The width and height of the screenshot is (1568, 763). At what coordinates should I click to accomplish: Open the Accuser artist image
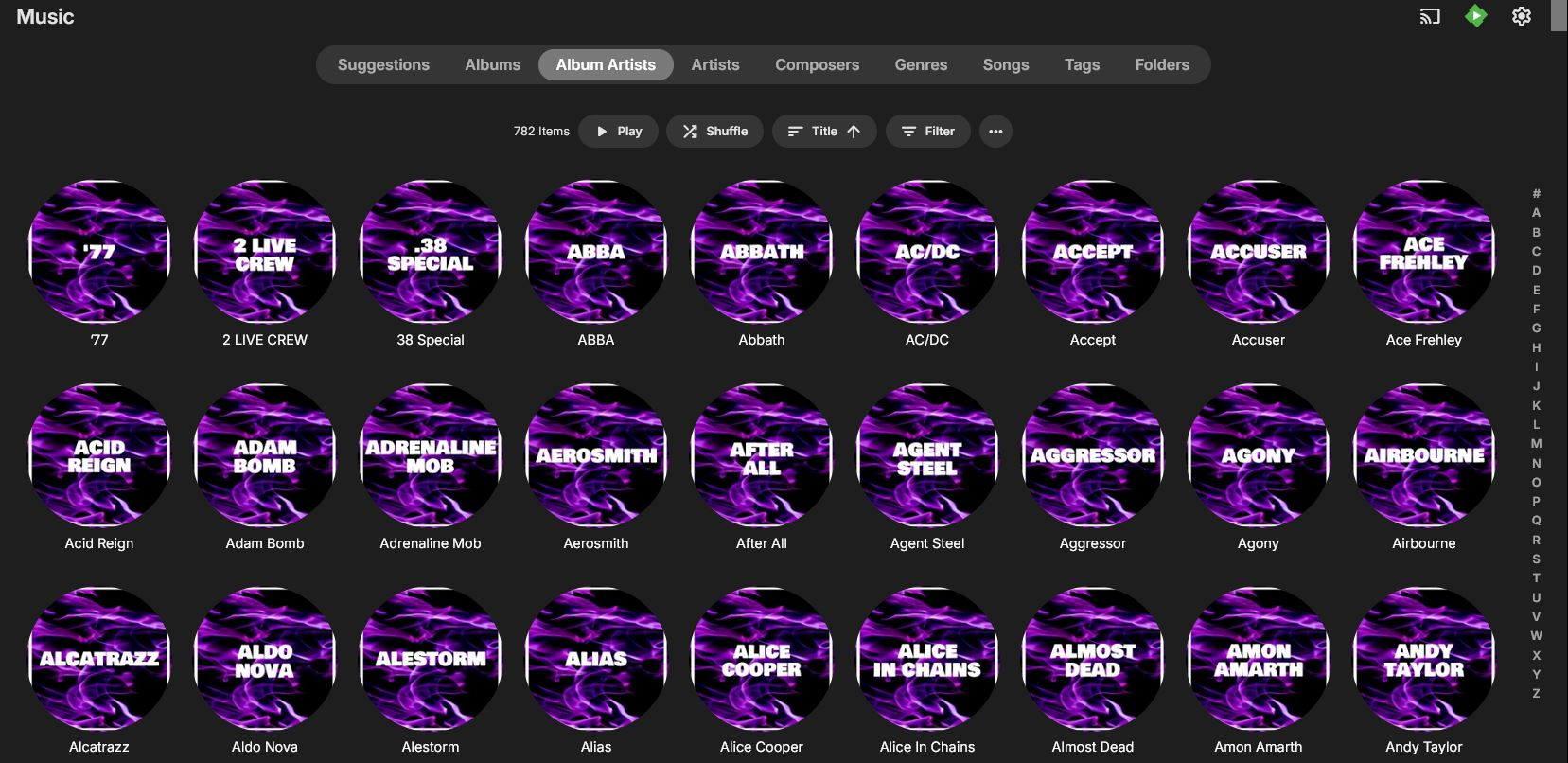tap(1259, 252)
